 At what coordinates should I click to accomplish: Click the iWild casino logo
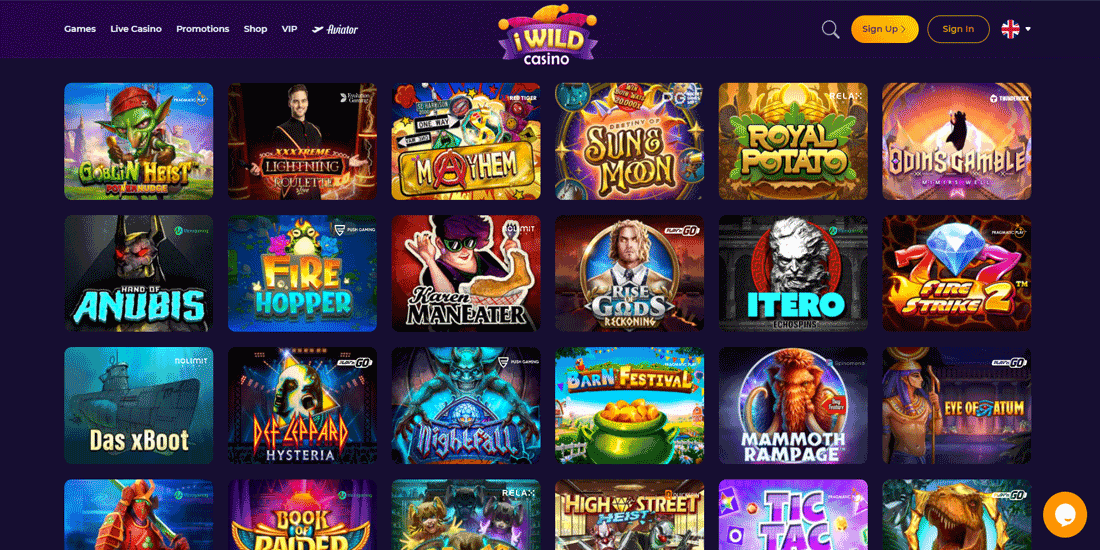click(x=547, y=35)
